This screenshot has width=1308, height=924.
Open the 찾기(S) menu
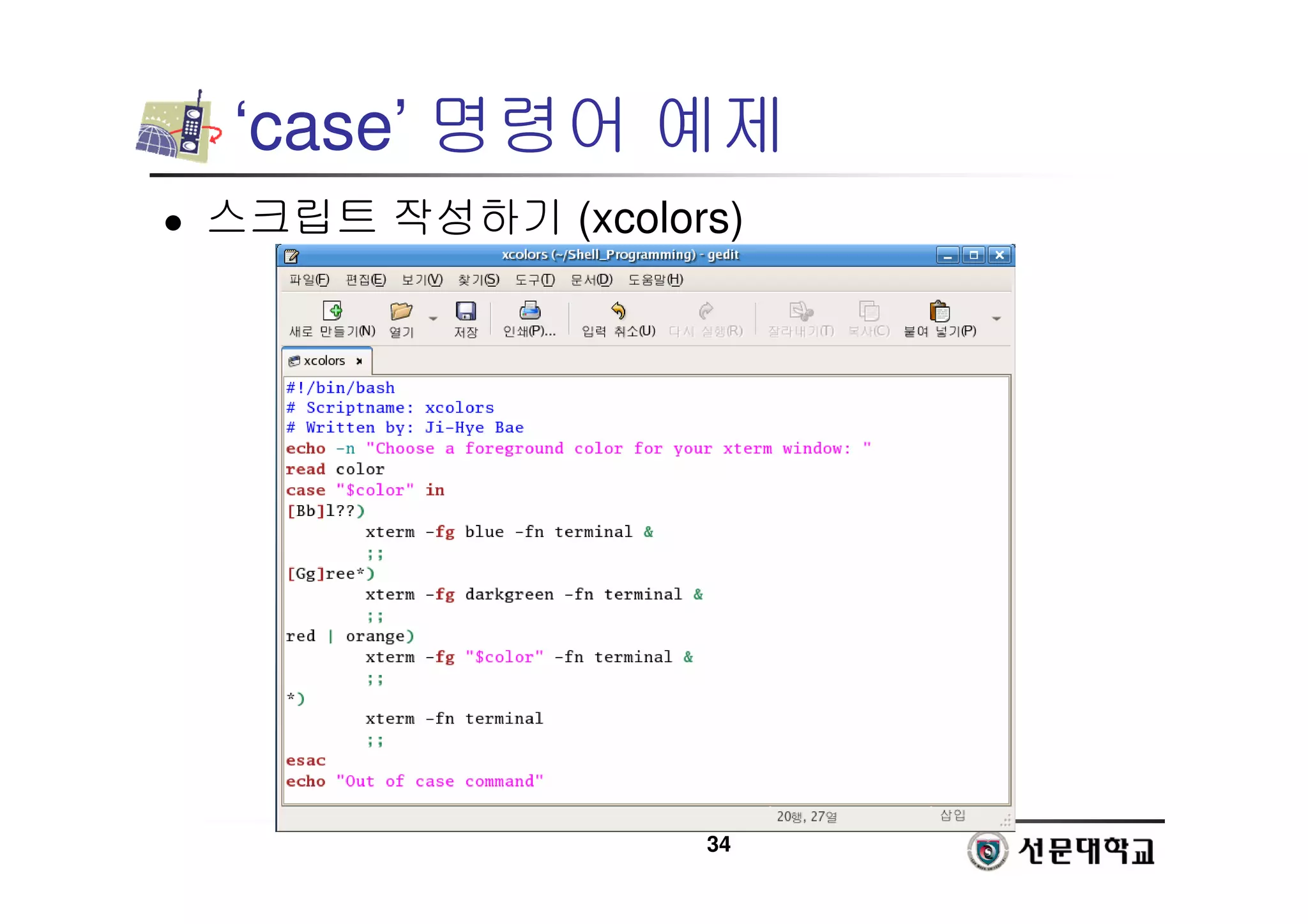pos(478,280)
